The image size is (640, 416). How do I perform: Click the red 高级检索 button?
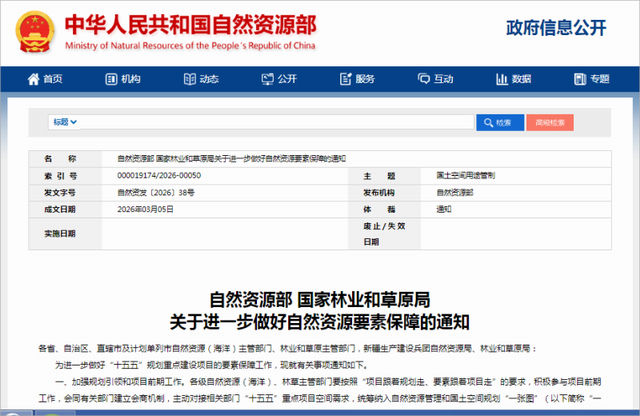[550, 122]
